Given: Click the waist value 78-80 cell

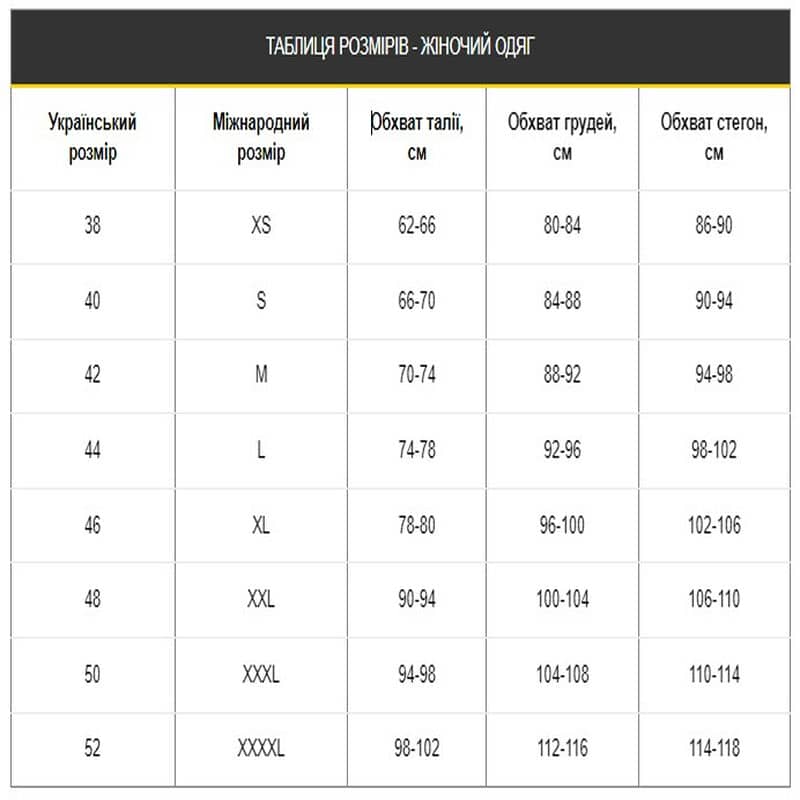Looking at the screenshot, I should 417,525.
